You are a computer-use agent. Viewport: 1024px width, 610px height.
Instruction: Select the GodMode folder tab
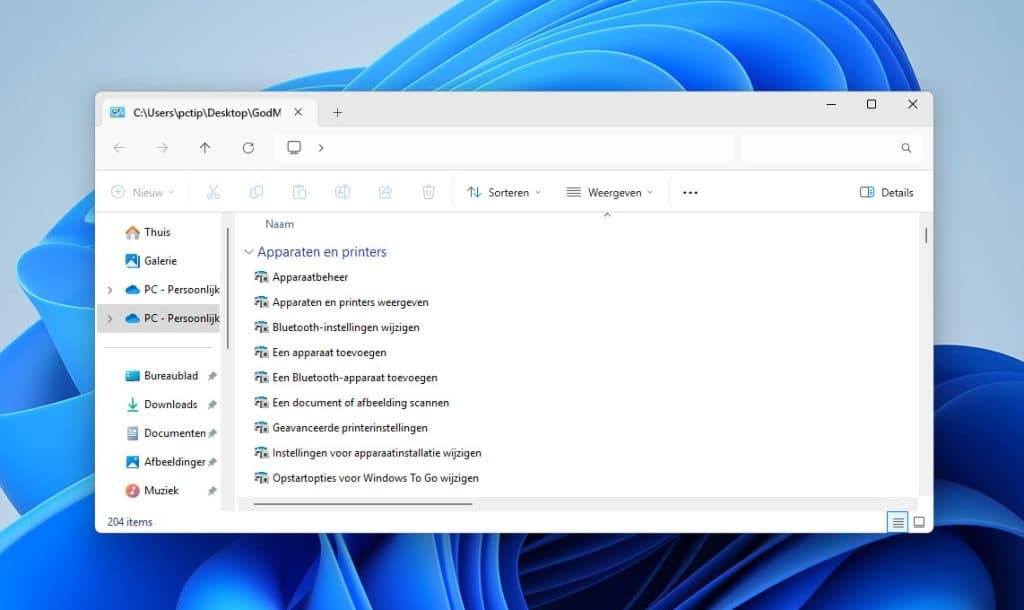(206, 113)
